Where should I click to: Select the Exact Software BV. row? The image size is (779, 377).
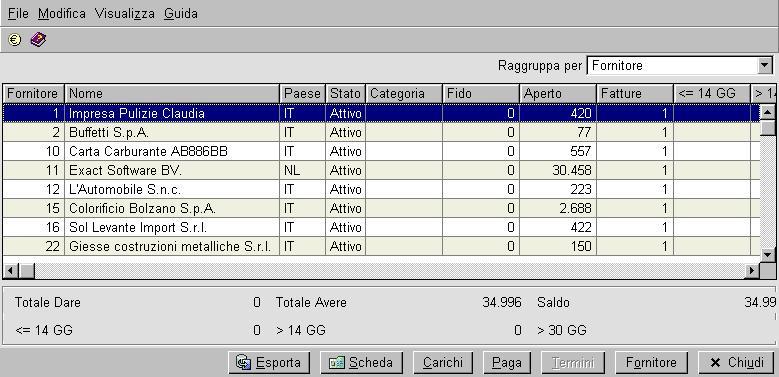click(x=382, y=170)
